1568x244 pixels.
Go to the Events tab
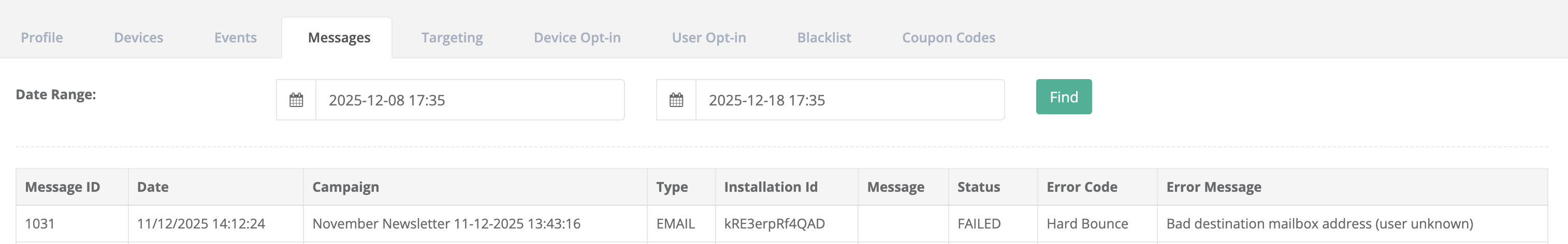[235, 38]
